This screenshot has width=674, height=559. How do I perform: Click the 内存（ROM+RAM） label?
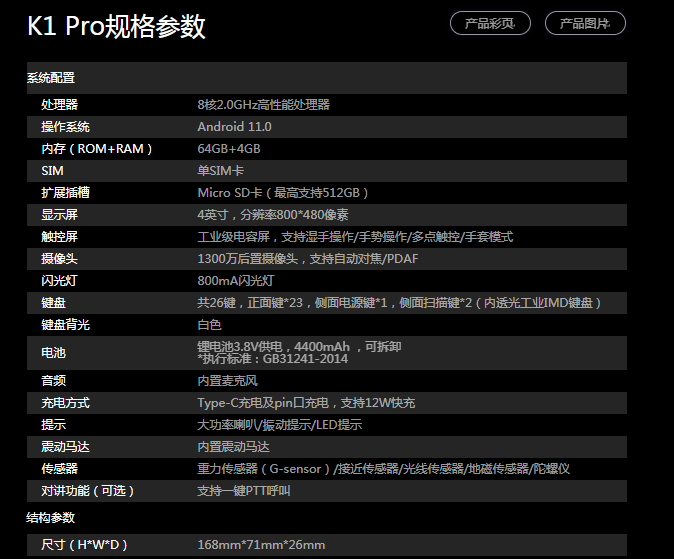pyautogui.click(x=97, y=149)
